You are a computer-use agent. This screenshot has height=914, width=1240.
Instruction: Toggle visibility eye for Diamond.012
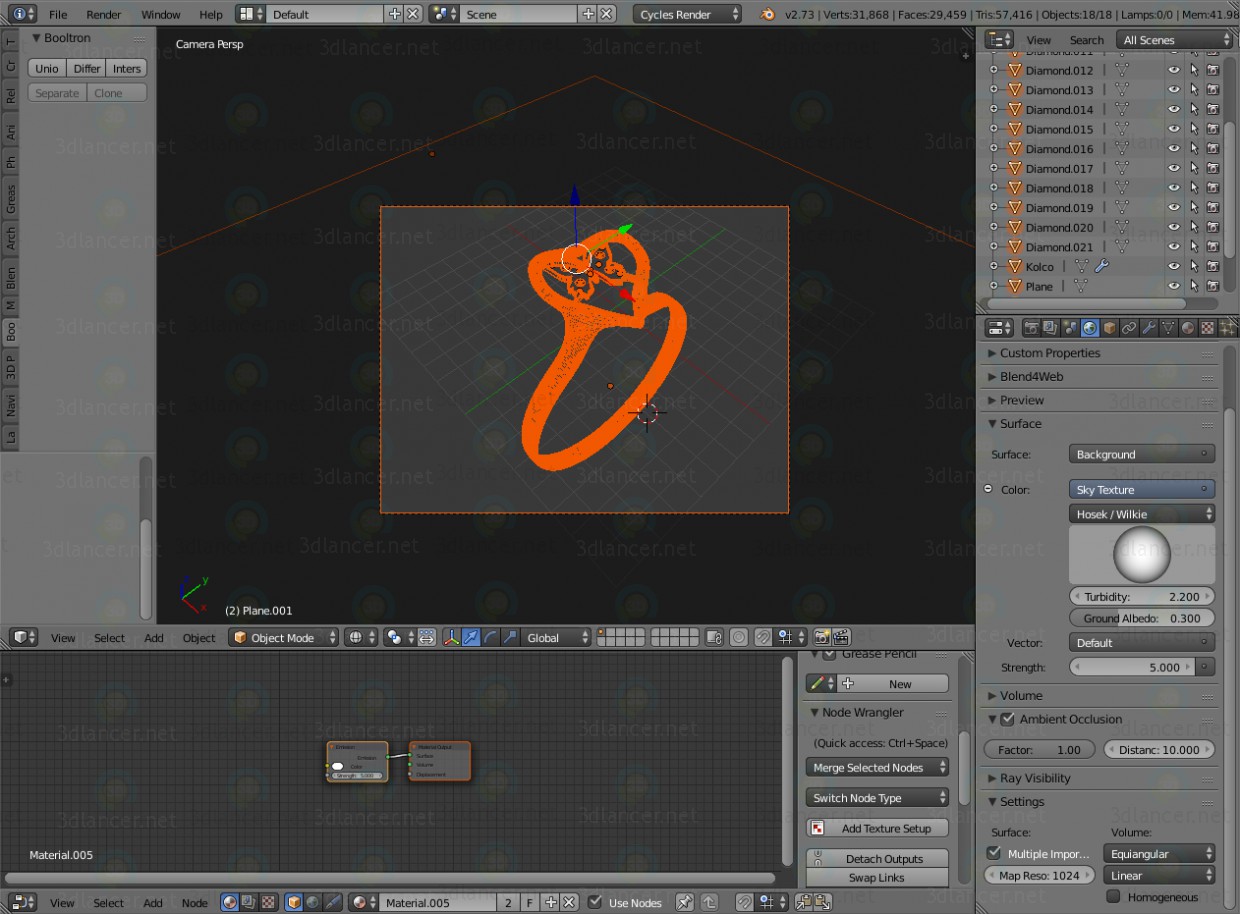[x=1174, y=70]
